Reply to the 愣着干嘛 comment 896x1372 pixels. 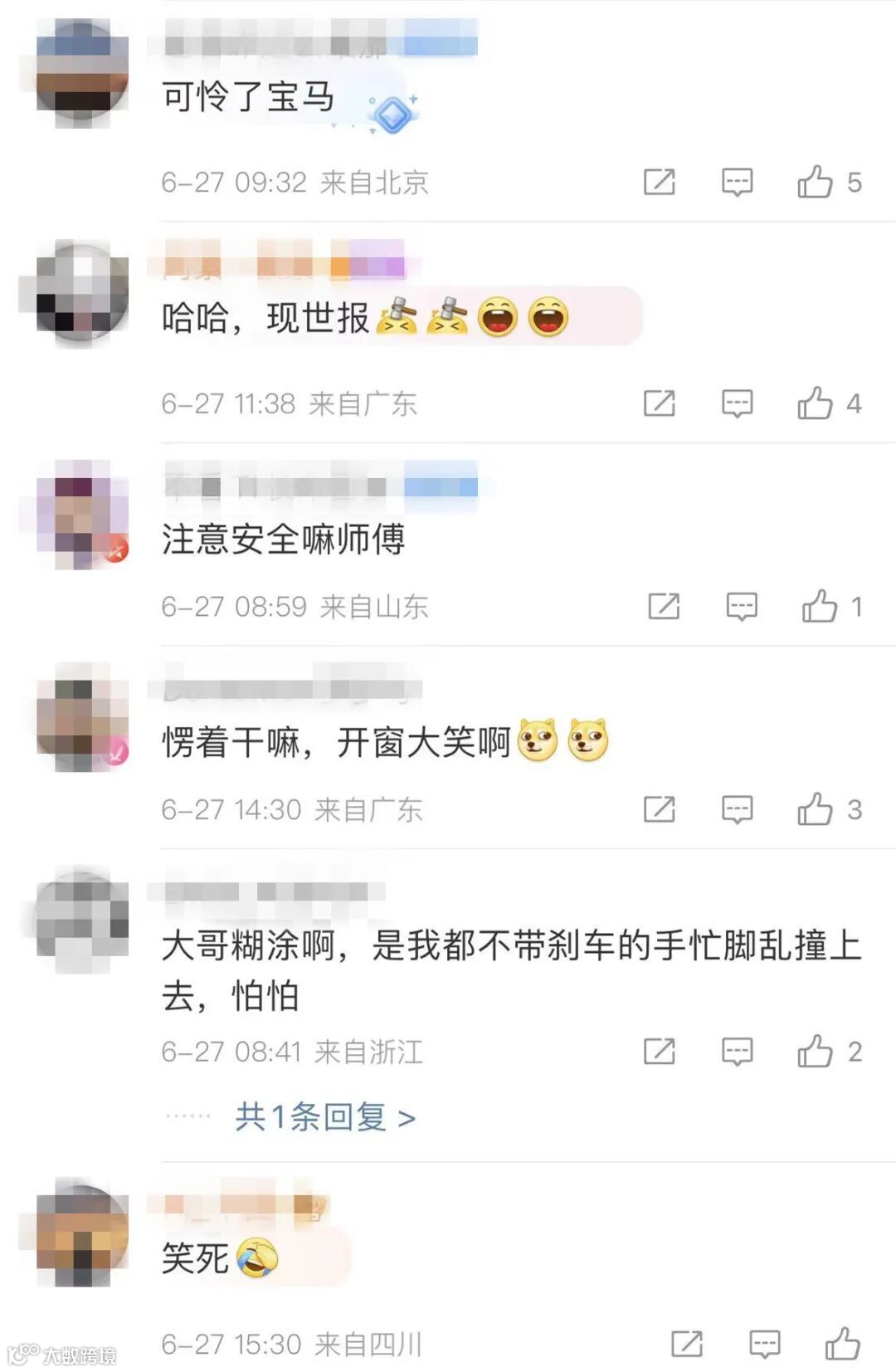tap(737, 809)
